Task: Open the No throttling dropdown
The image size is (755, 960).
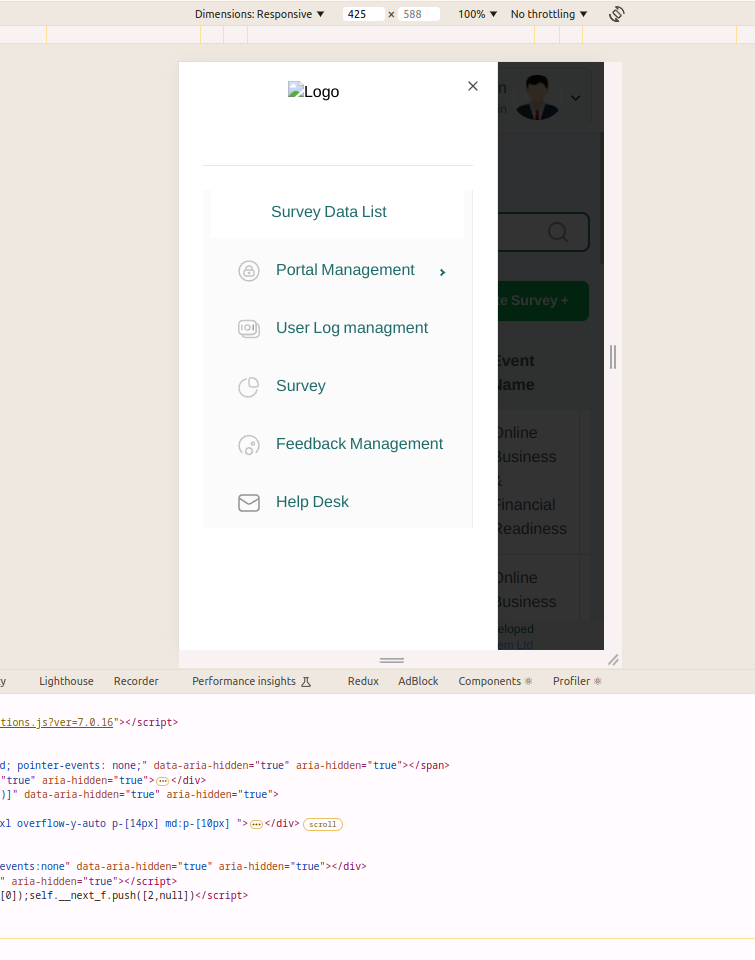Action: coord(549,14)
